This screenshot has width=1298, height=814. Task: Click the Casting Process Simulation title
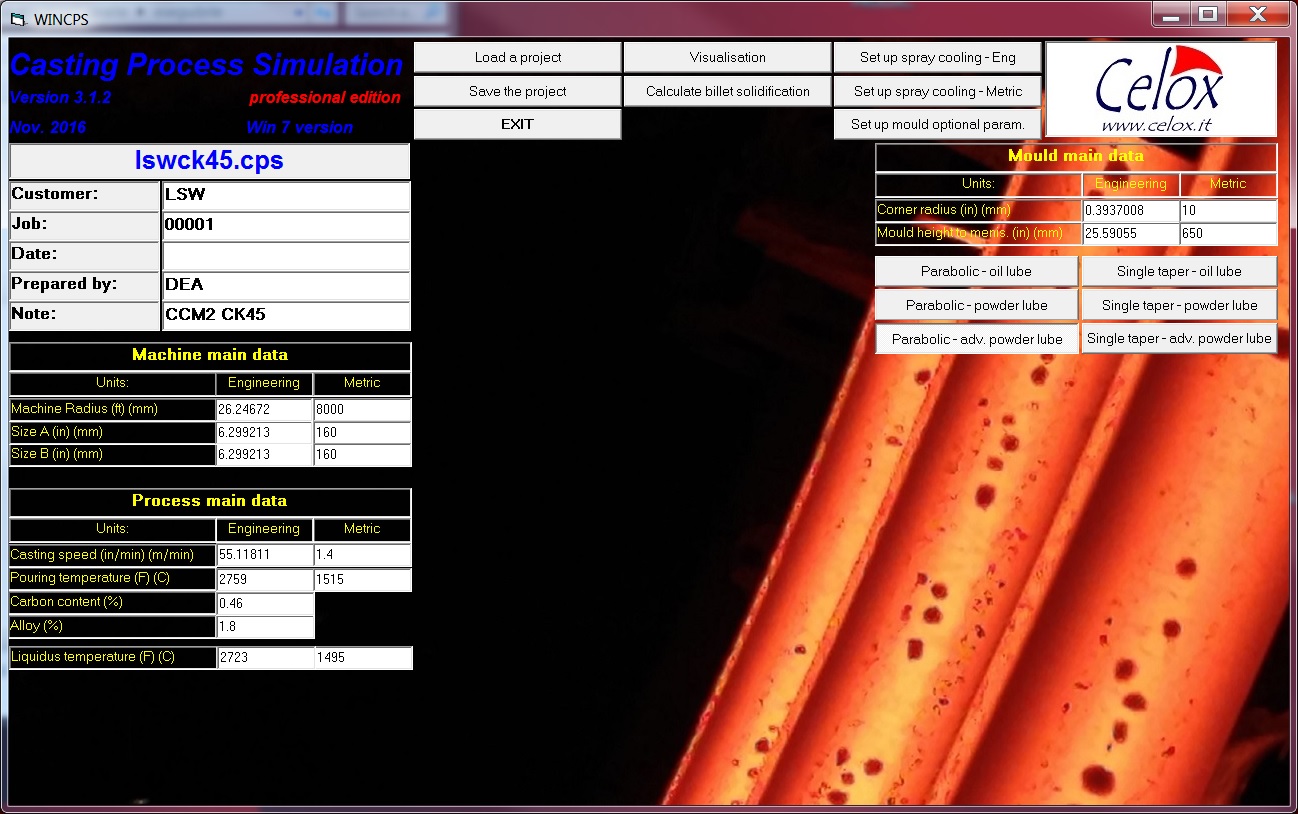[x=206, y=65]
